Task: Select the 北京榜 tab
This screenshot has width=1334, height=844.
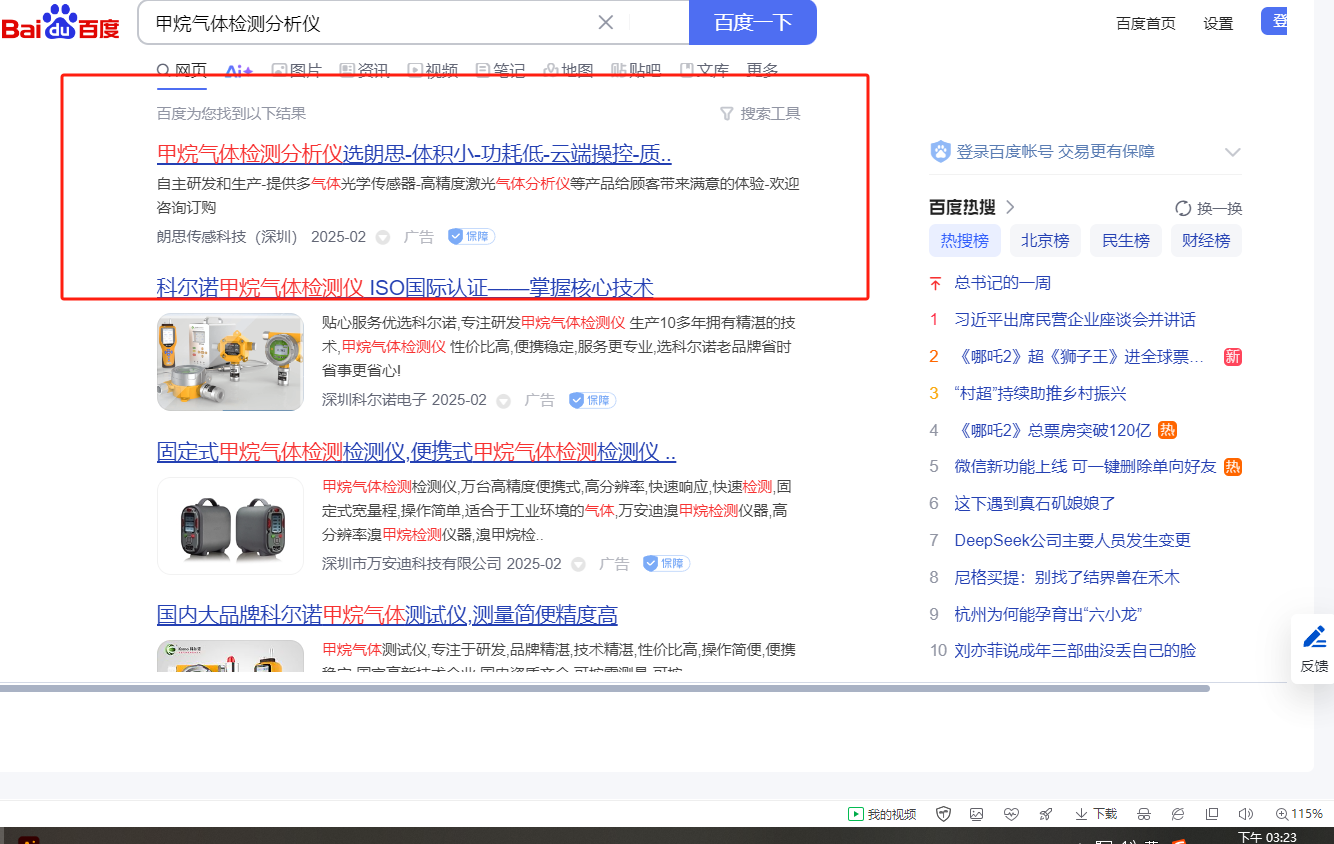Action: pyautogui.click(x=1045, y=241)
